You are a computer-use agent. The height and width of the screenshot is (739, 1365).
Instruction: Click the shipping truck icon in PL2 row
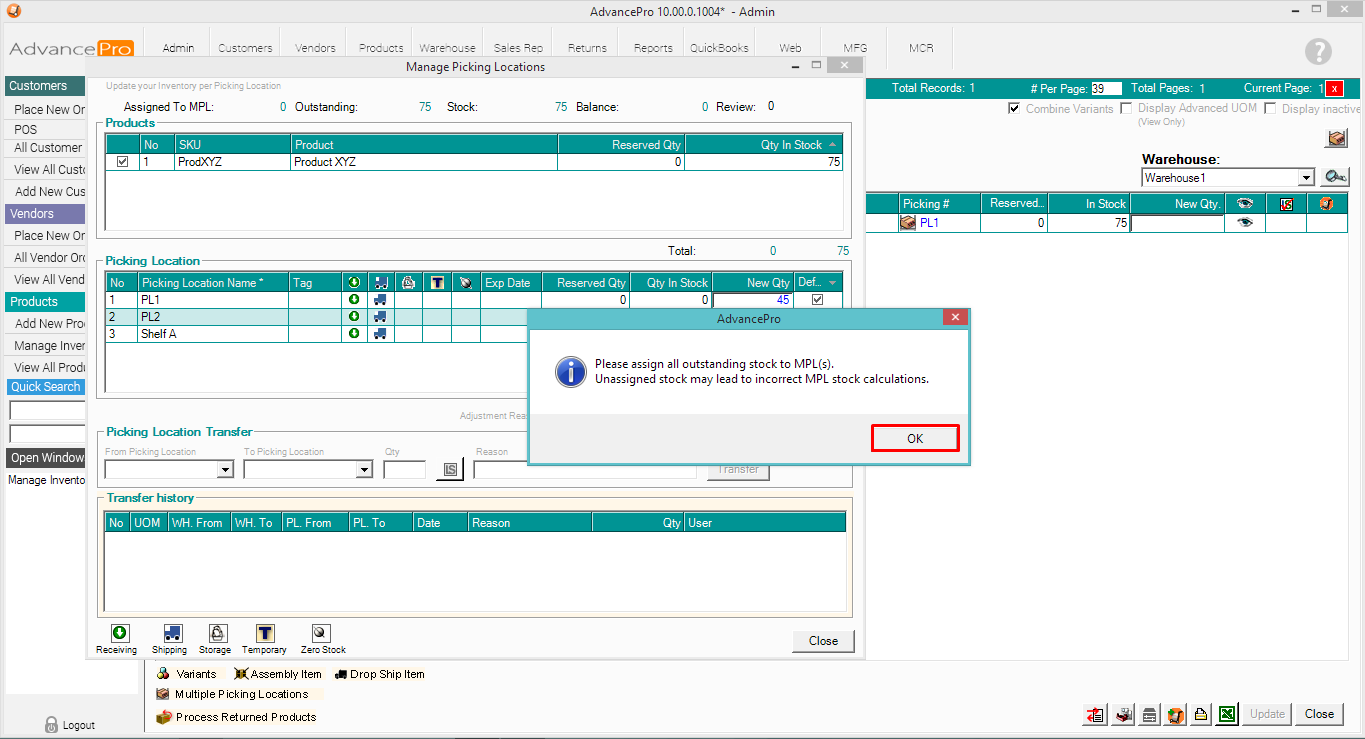(380, 316)
